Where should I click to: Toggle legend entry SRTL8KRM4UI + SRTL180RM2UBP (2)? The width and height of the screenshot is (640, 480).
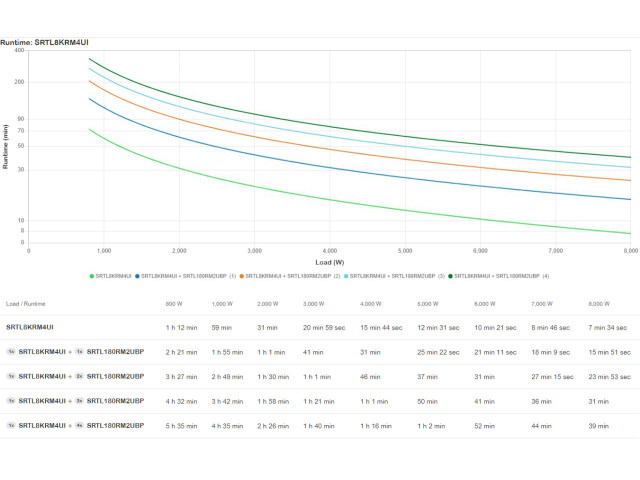(x=290, y=276)
